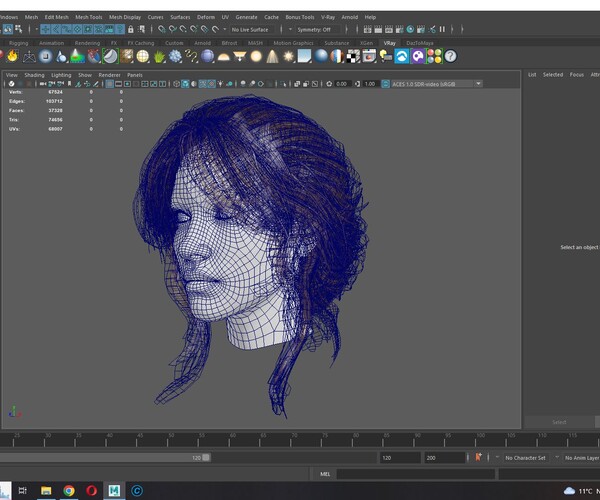Open the Selected menu in Attribute Editor
This screenshot has width=600, height=500.
553,75
